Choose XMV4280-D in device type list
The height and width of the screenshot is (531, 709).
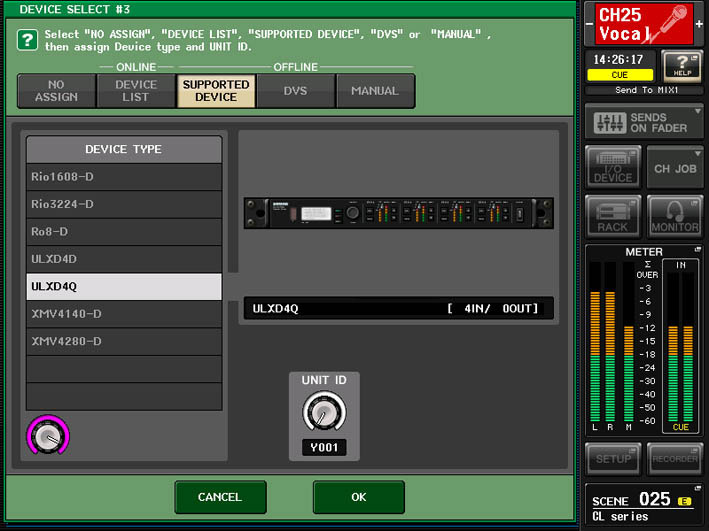pyautogui.click(x=124, y=341)
